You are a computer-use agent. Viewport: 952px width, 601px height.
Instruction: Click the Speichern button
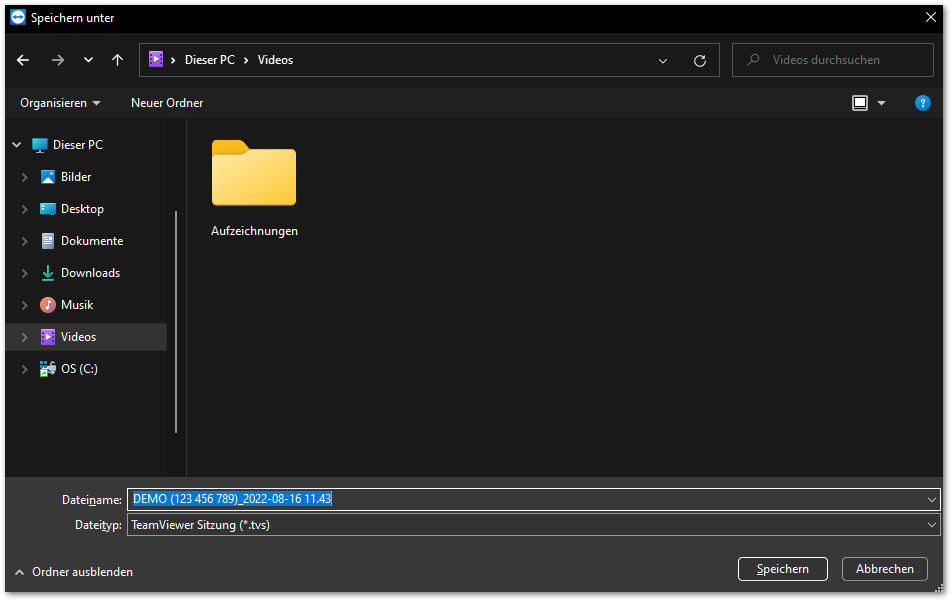click(x=783, y=569)
